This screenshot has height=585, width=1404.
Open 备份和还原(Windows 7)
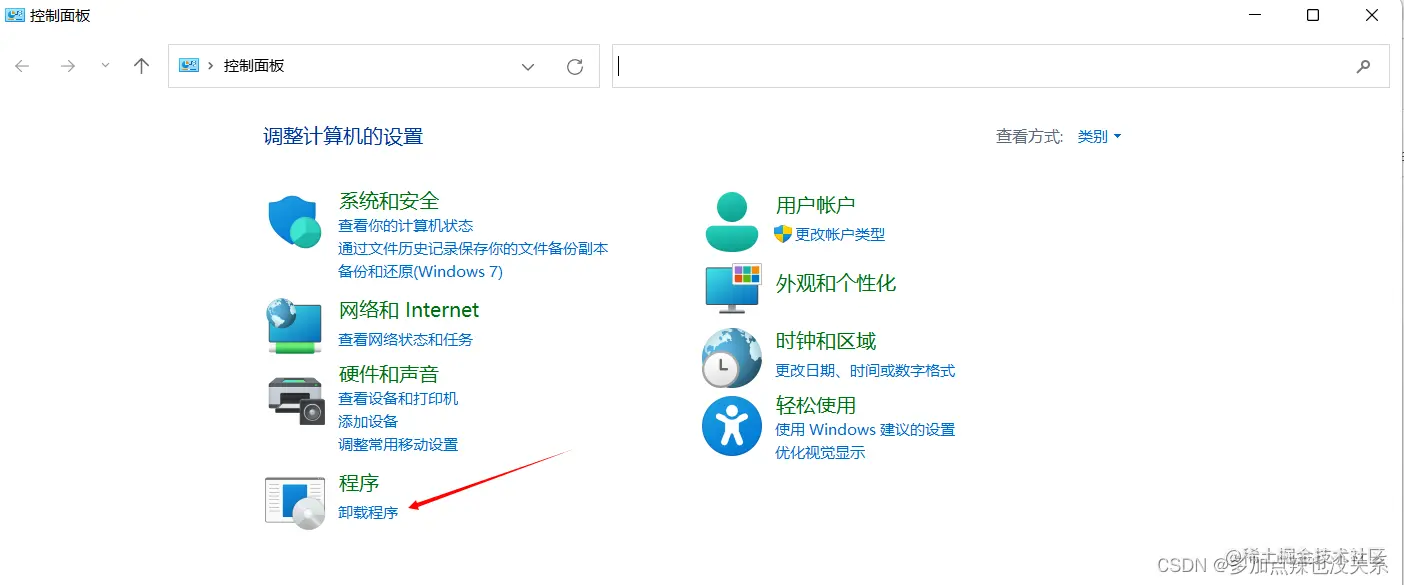420,271
